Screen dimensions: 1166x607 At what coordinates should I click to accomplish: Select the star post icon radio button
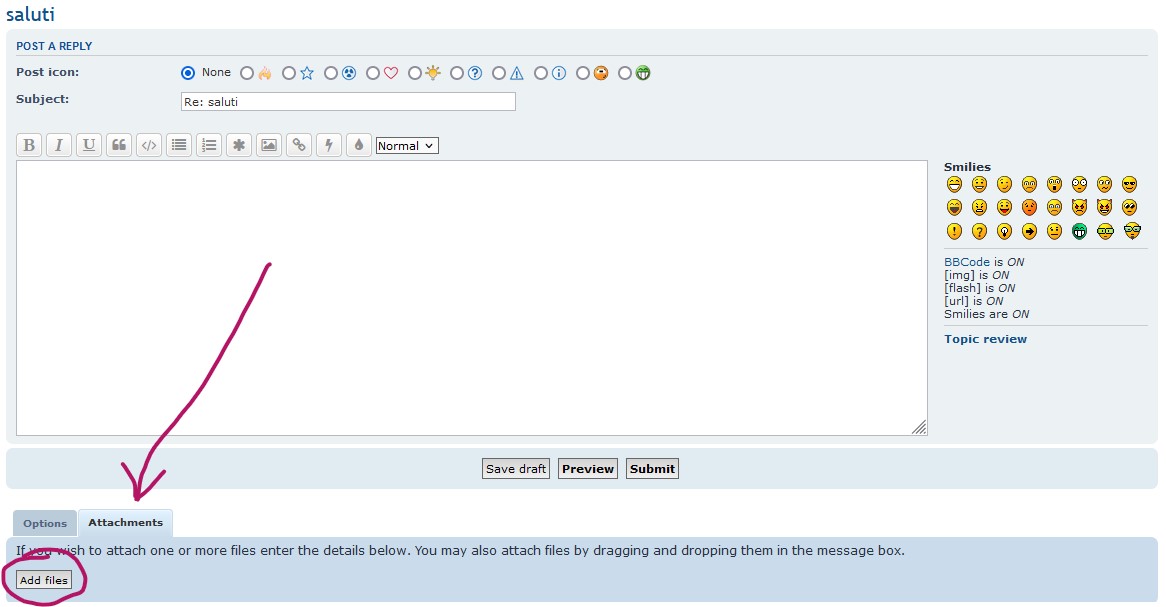pos(289,73)
